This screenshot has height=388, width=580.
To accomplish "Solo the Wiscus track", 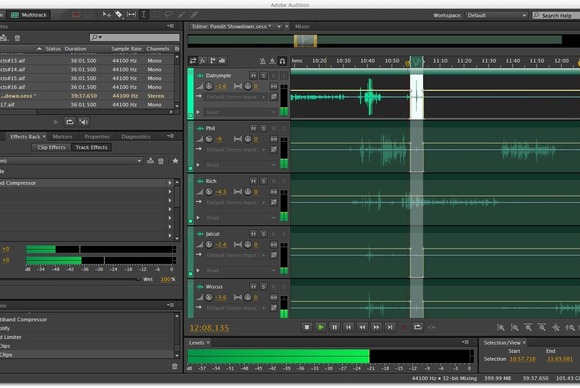I will (x=263, y=287).
